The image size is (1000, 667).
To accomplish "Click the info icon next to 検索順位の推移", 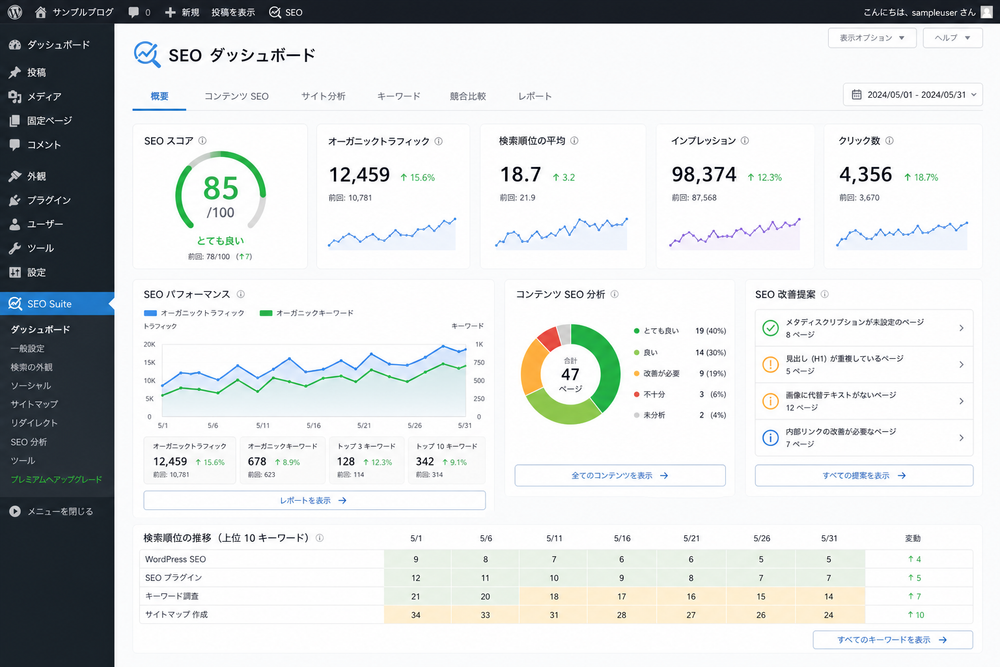I will (x=320, y=538).
